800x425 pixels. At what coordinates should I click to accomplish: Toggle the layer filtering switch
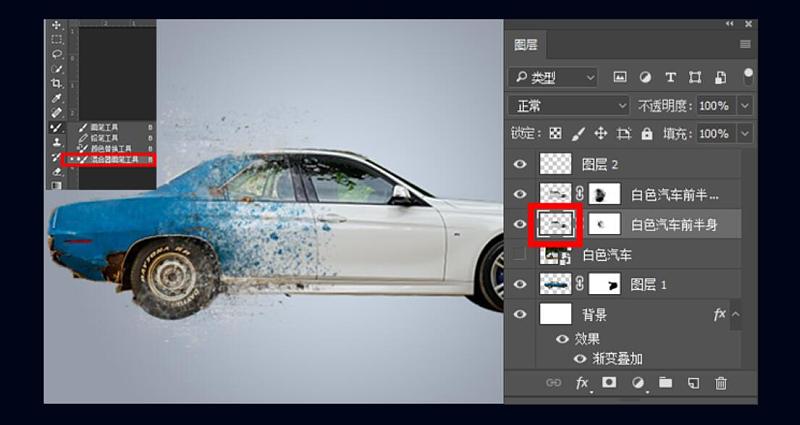point(748,77)
